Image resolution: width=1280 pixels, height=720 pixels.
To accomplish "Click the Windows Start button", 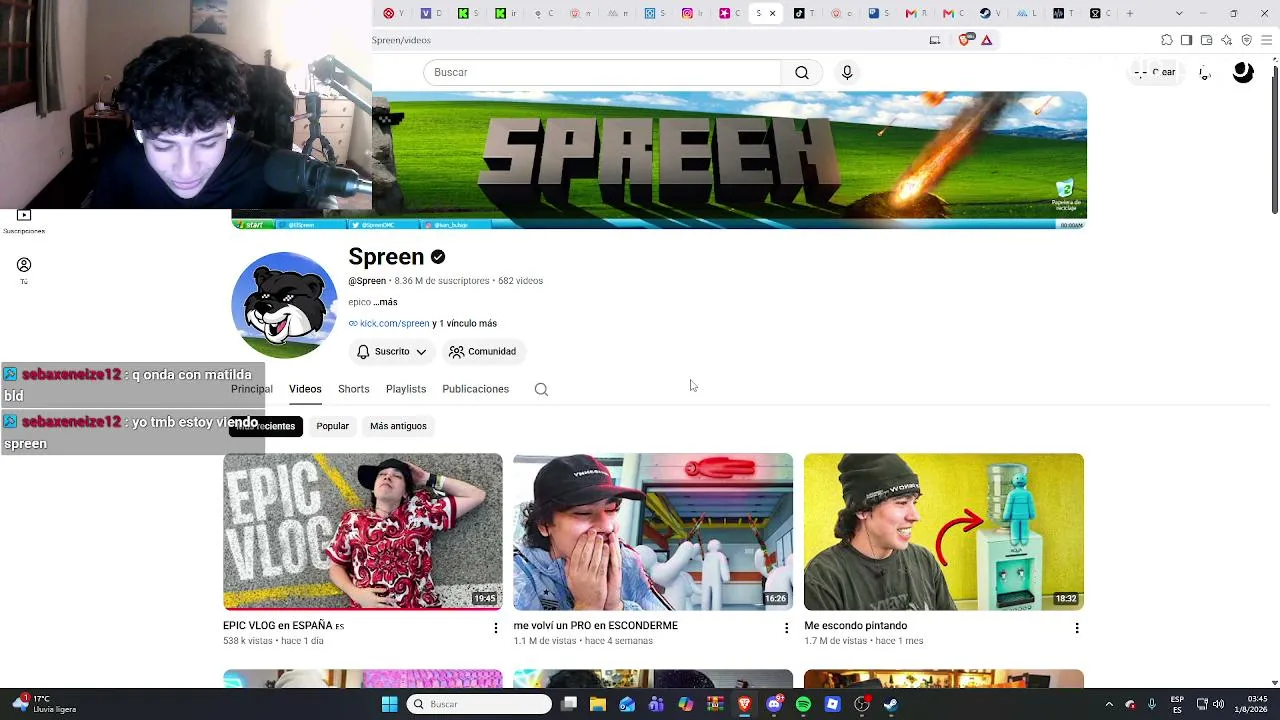I will (x=389, y=704).
